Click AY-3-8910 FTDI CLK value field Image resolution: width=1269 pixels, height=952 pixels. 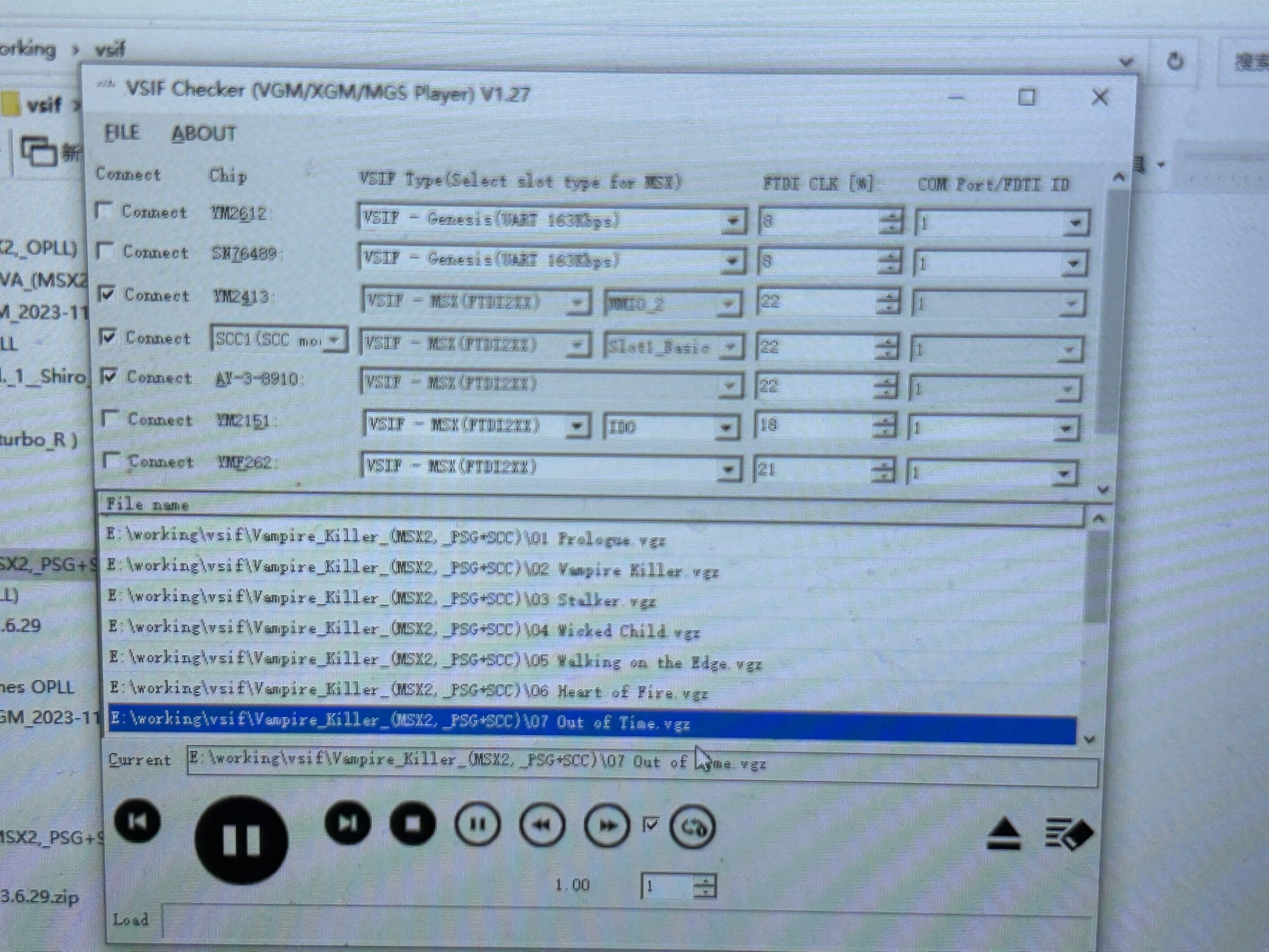point(815,386)
